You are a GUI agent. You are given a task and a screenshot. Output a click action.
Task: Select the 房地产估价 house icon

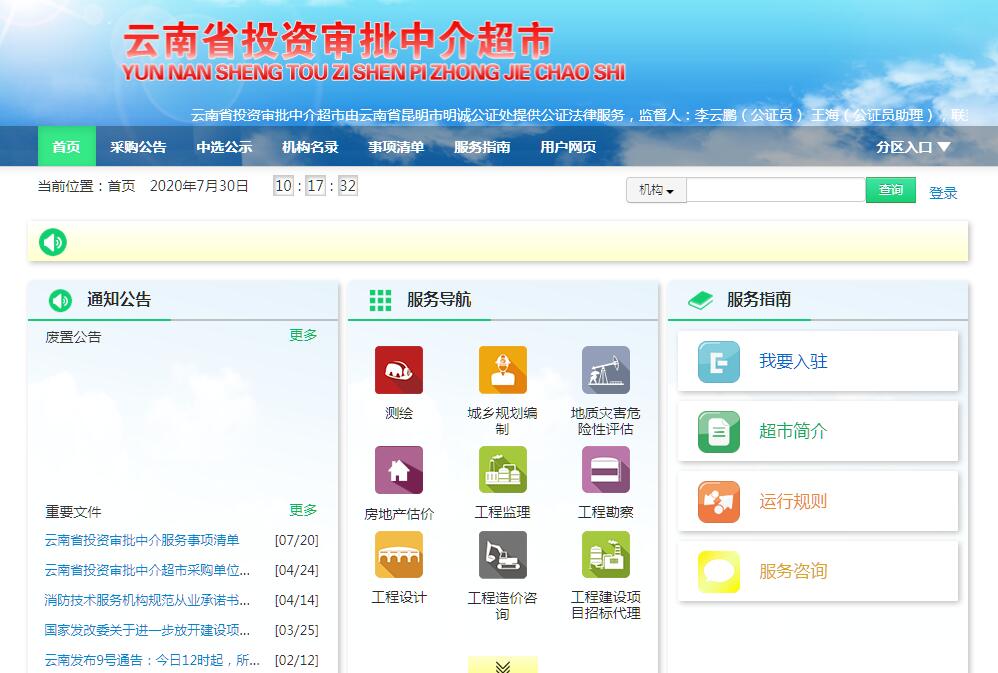point(399,470)
